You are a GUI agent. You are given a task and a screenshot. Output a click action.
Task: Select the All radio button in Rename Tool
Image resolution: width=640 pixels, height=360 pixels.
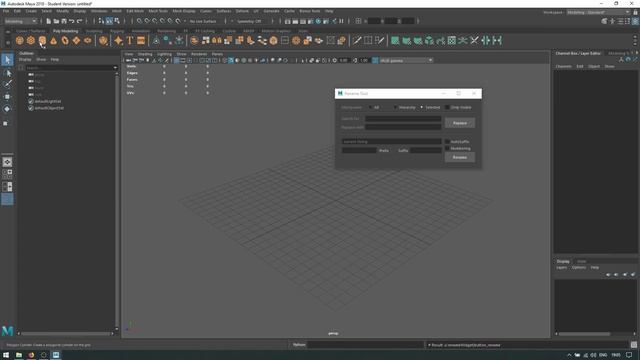click(371, 107)
